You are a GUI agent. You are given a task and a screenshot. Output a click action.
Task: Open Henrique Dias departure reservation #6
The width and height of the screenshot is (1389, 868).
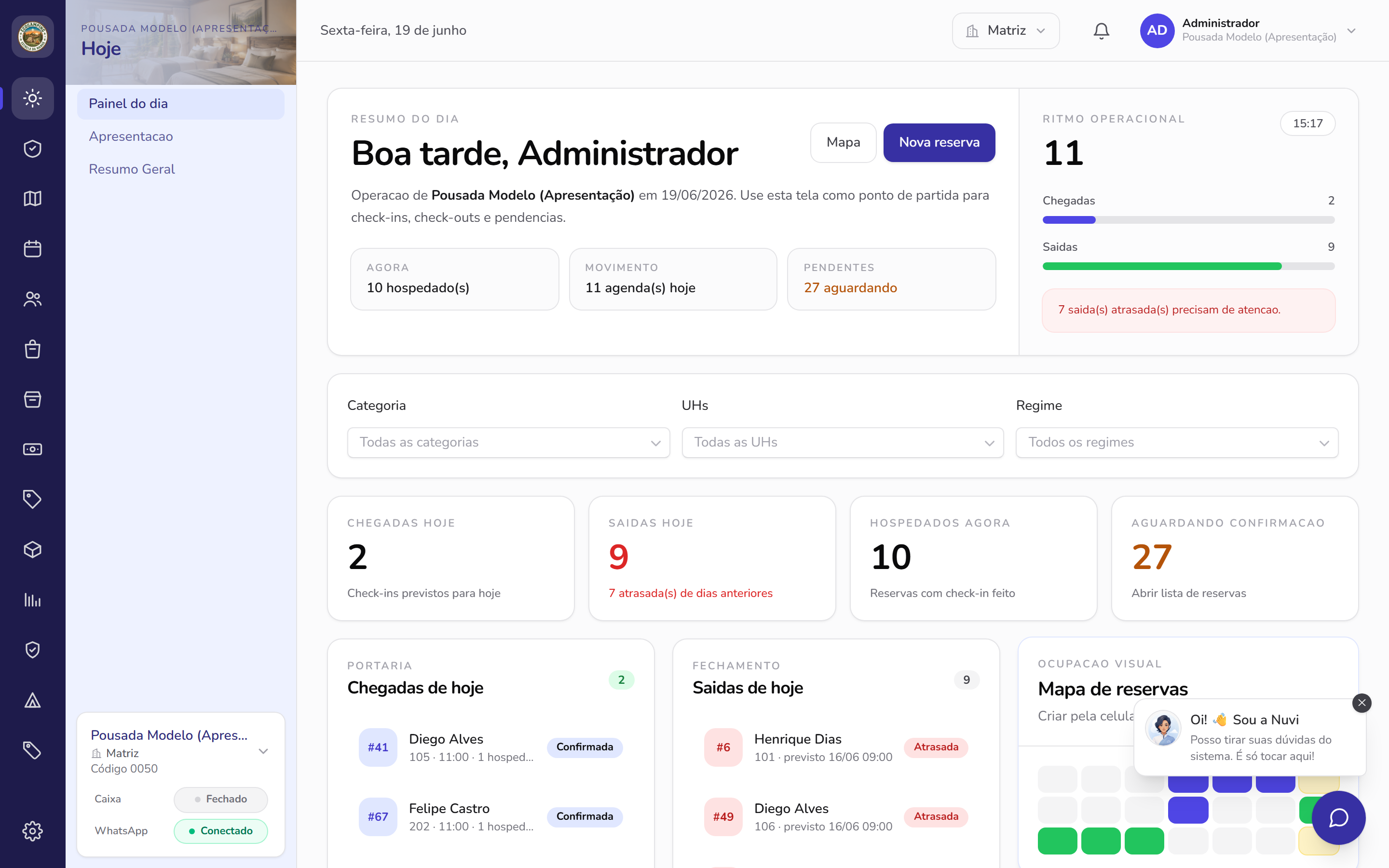pyautogui.click(x=836, y=747)
